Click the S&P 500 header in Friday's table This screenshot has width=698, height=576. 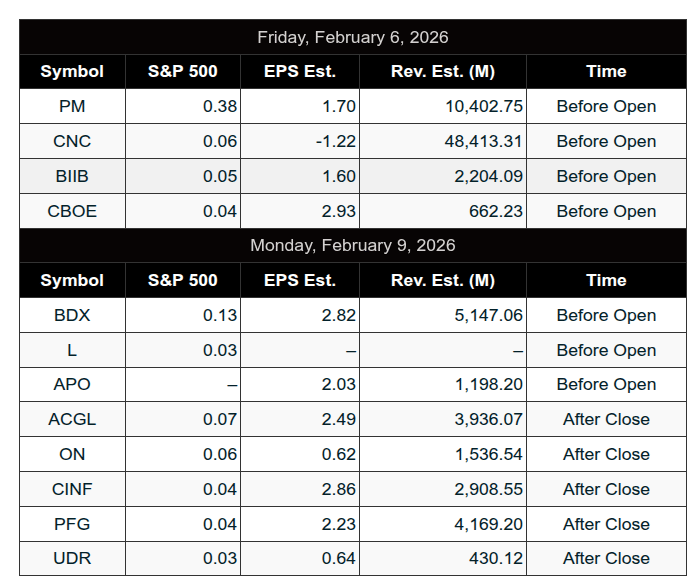[x=182, y=72]
